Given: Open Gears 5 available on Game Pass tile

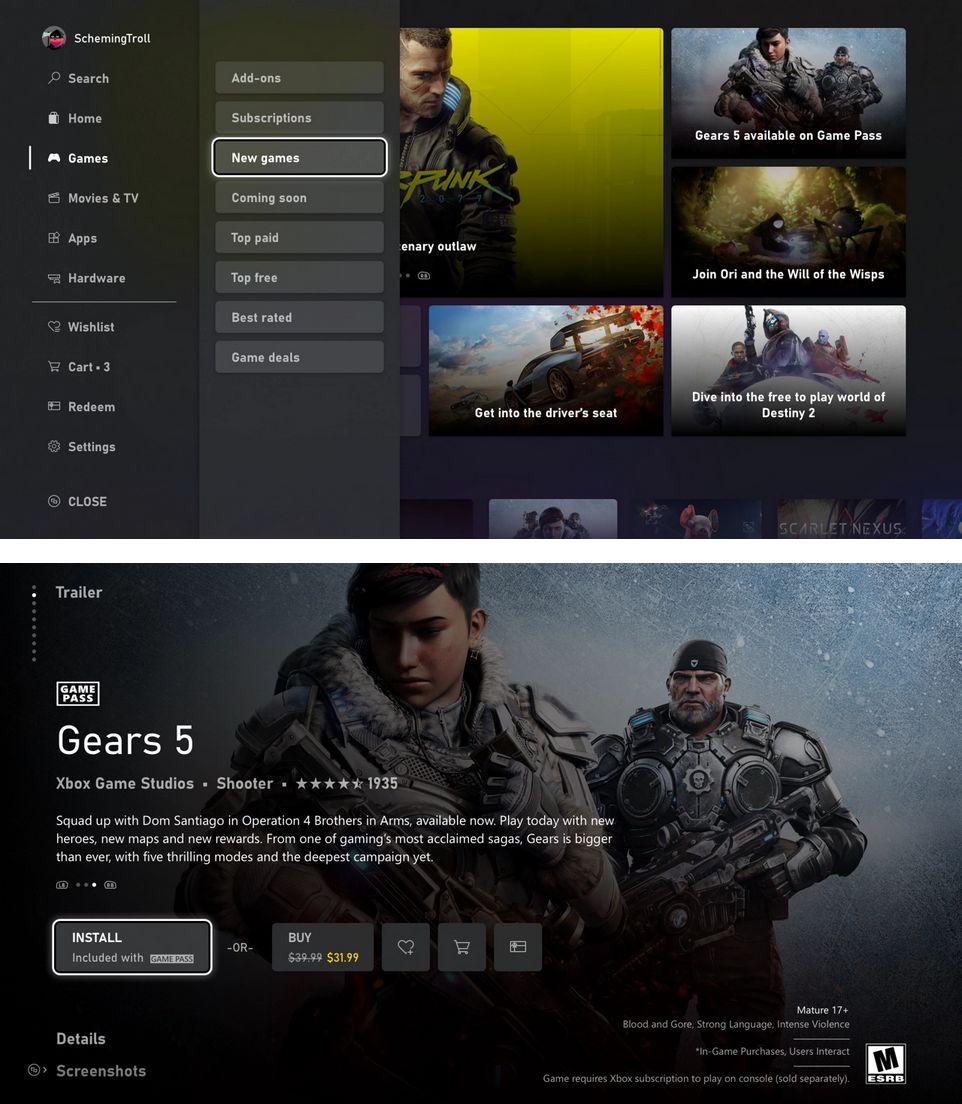Looking at the screenshot, I should (788, 93).
